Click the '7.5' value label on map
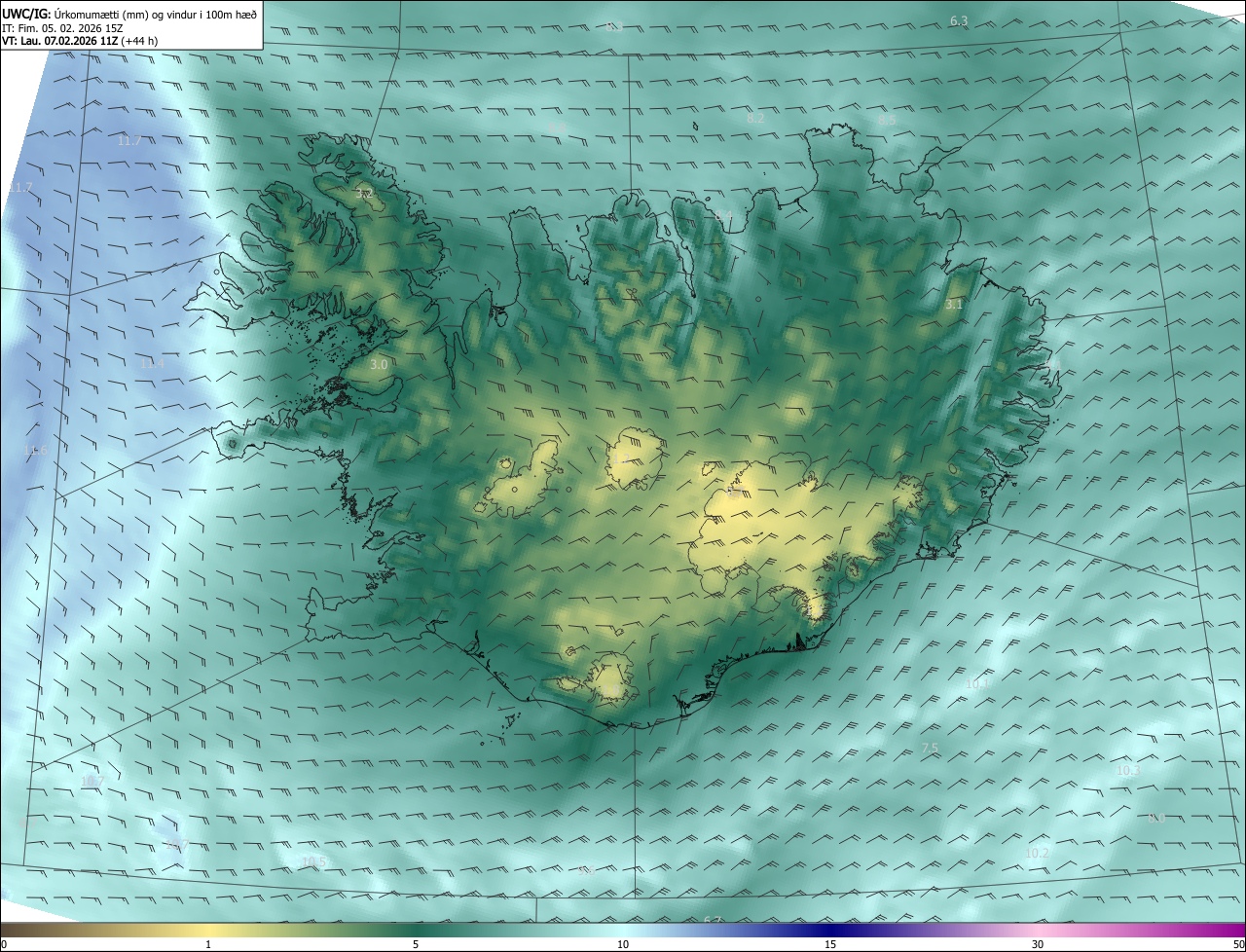 click(x=930, y=748)
